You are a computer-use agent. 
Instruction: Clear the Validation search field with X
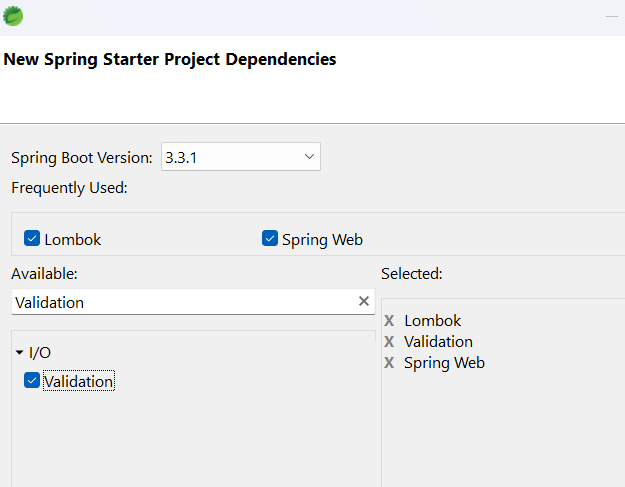[364, 301]
